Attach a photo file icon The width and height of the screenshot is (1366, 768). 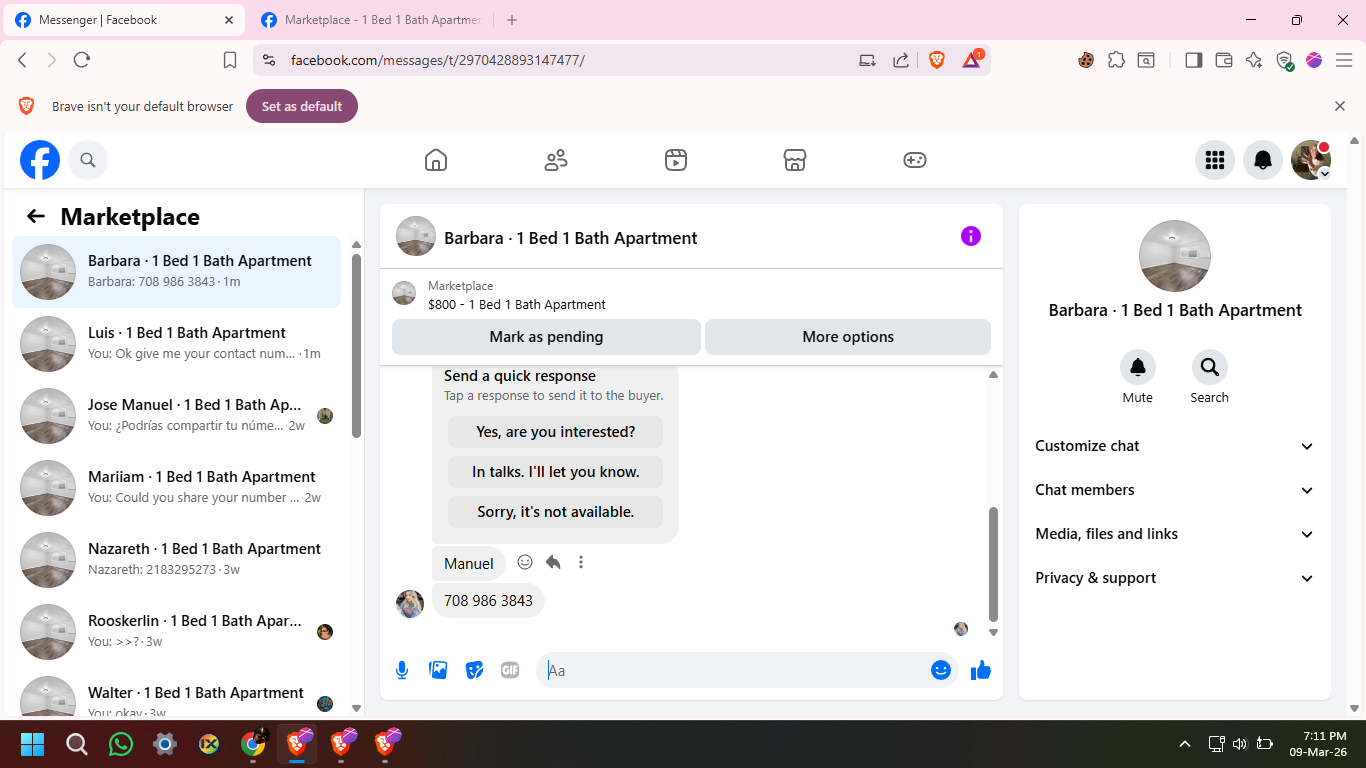[x=438, y=670]
